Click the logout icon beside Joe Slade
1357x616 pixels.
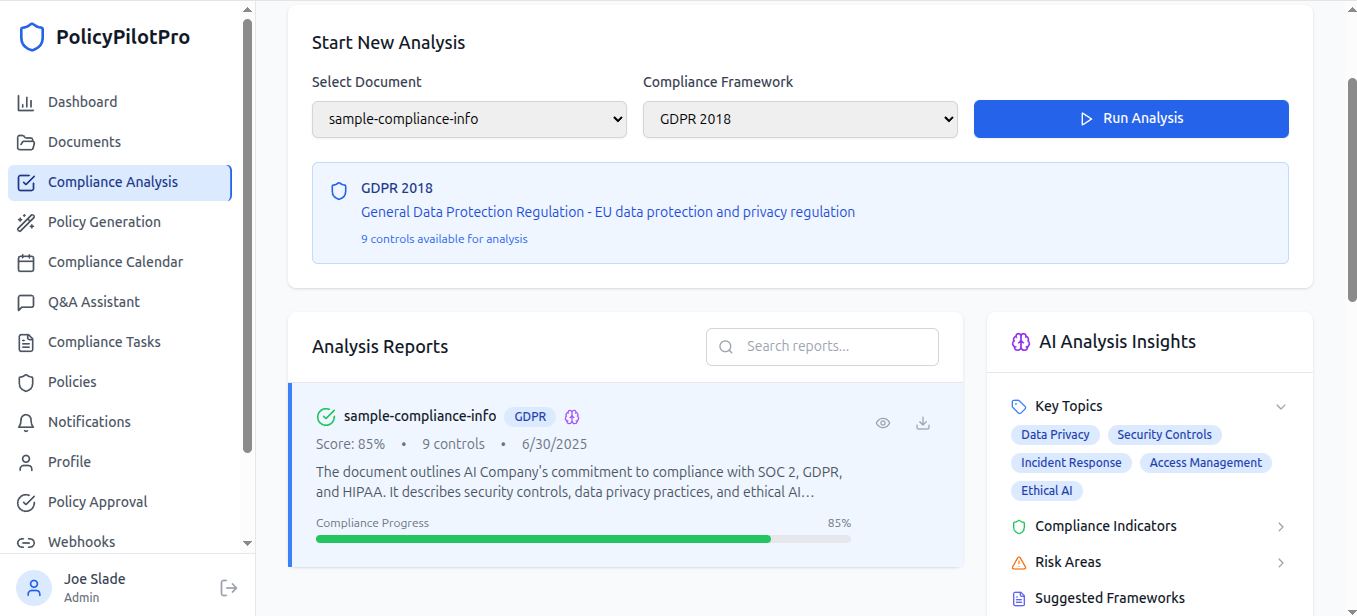pyautogui.click(x=229, y=588)
